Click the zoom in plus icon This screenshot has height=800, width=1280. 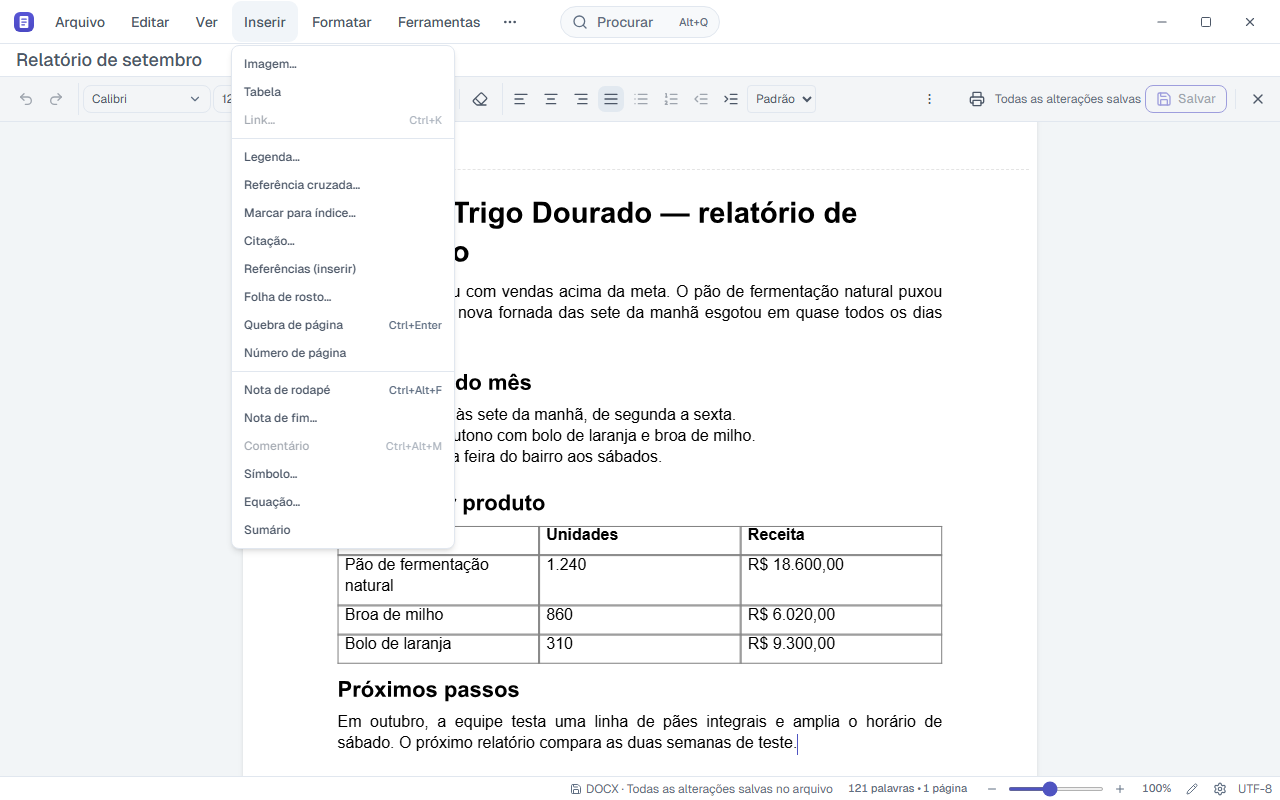point(1120,789)
